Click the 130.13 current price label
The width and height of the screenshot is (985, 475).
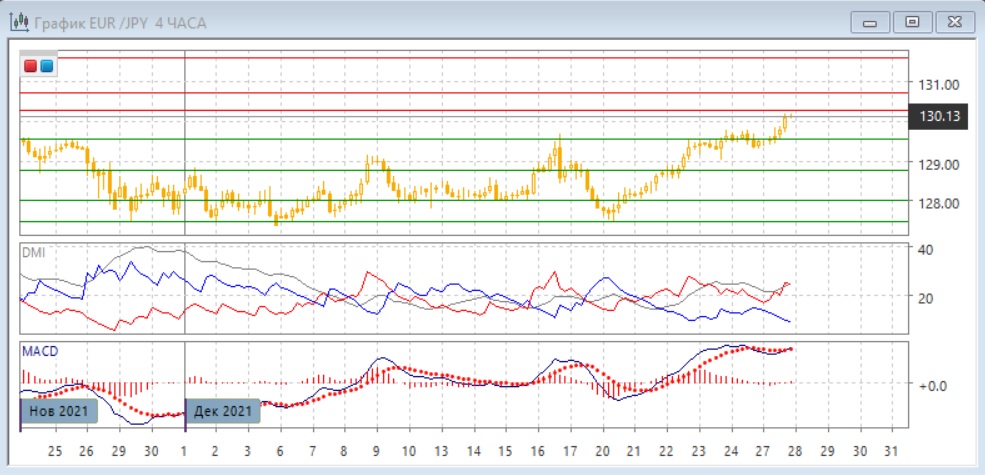coord(939,117)
